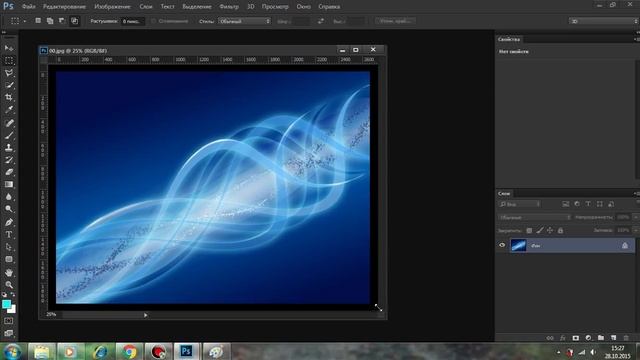640x360 pixels.
Task: Open the layer fill dropdown arrow
Action: coord(636,230)
